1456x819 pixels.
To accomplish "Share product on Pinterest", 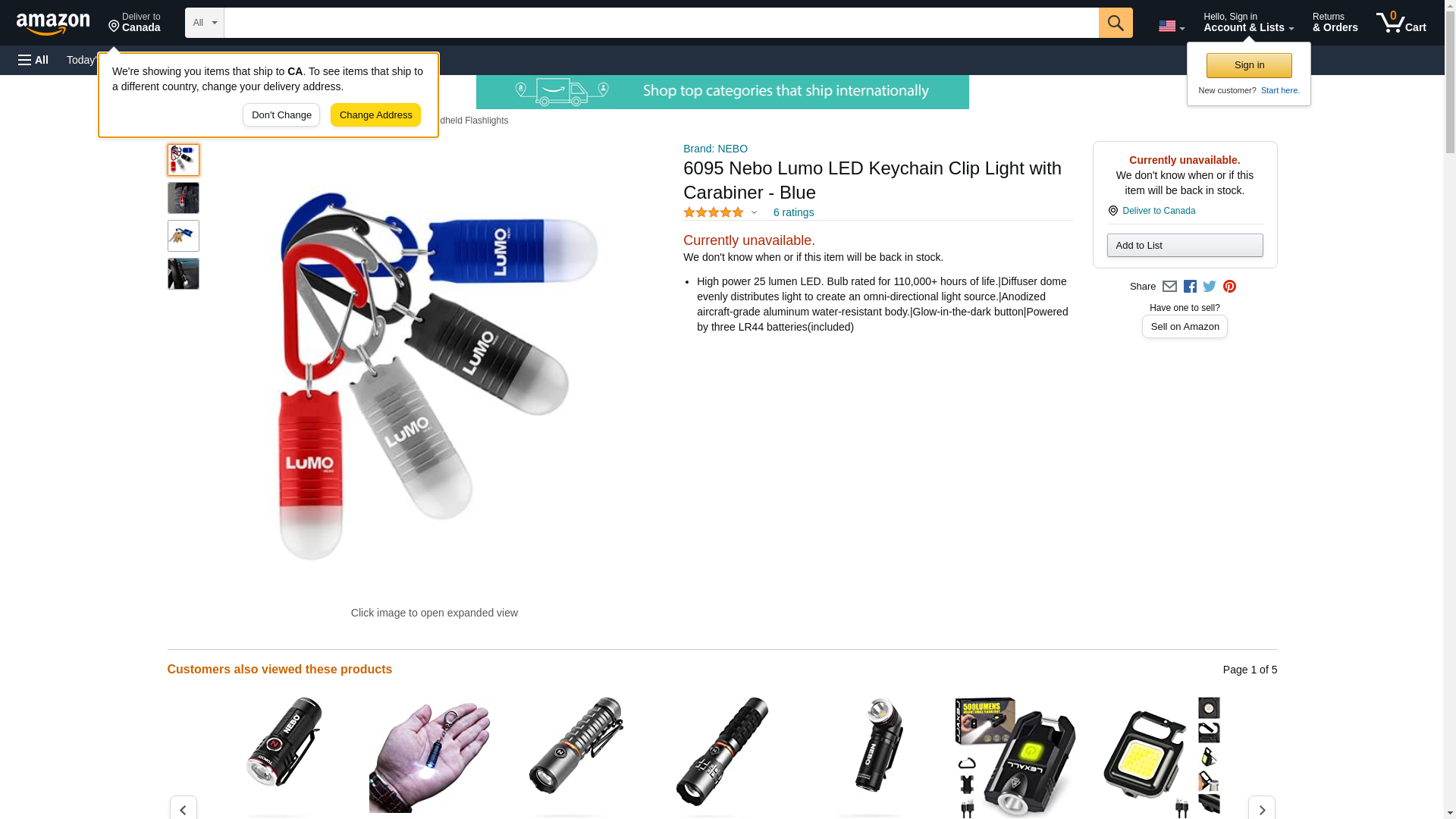I will click(x=1229, y=287).
